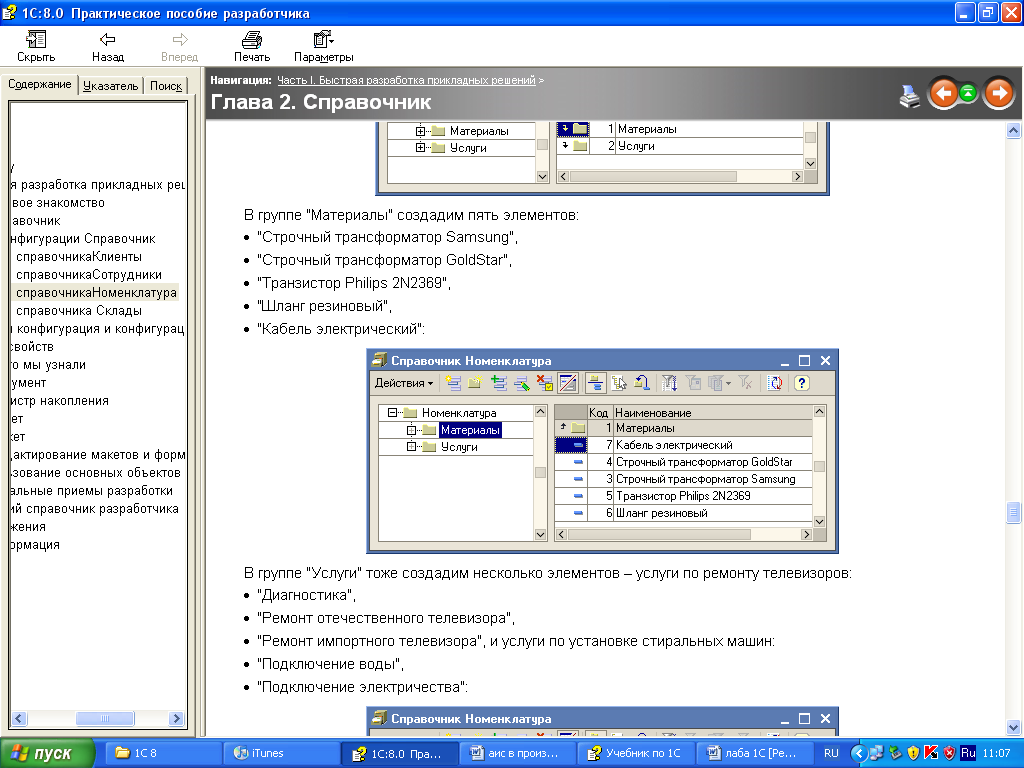Open the пуск Start button
1024x768 pixels.
click(x=48, y=753)
